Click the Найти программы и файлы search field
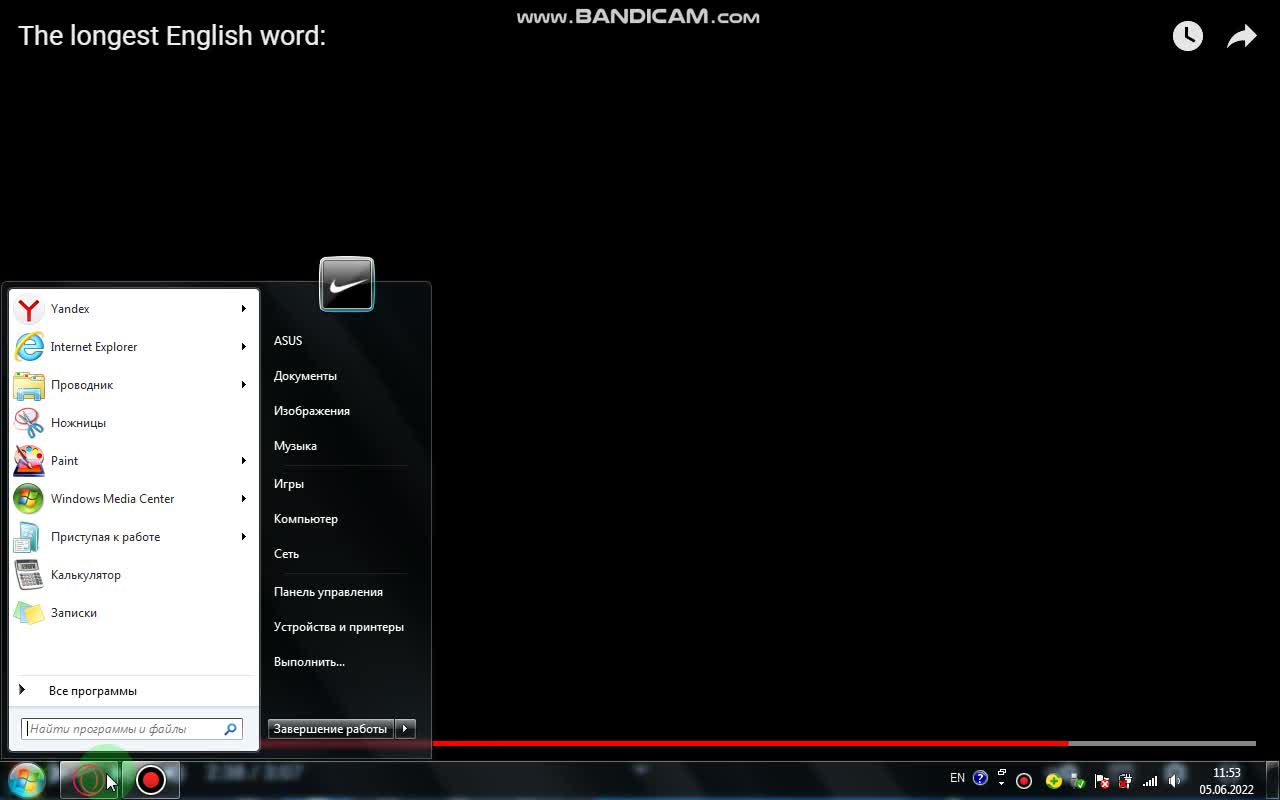Viewport: 1280px width, 800px height. [131, 729]
